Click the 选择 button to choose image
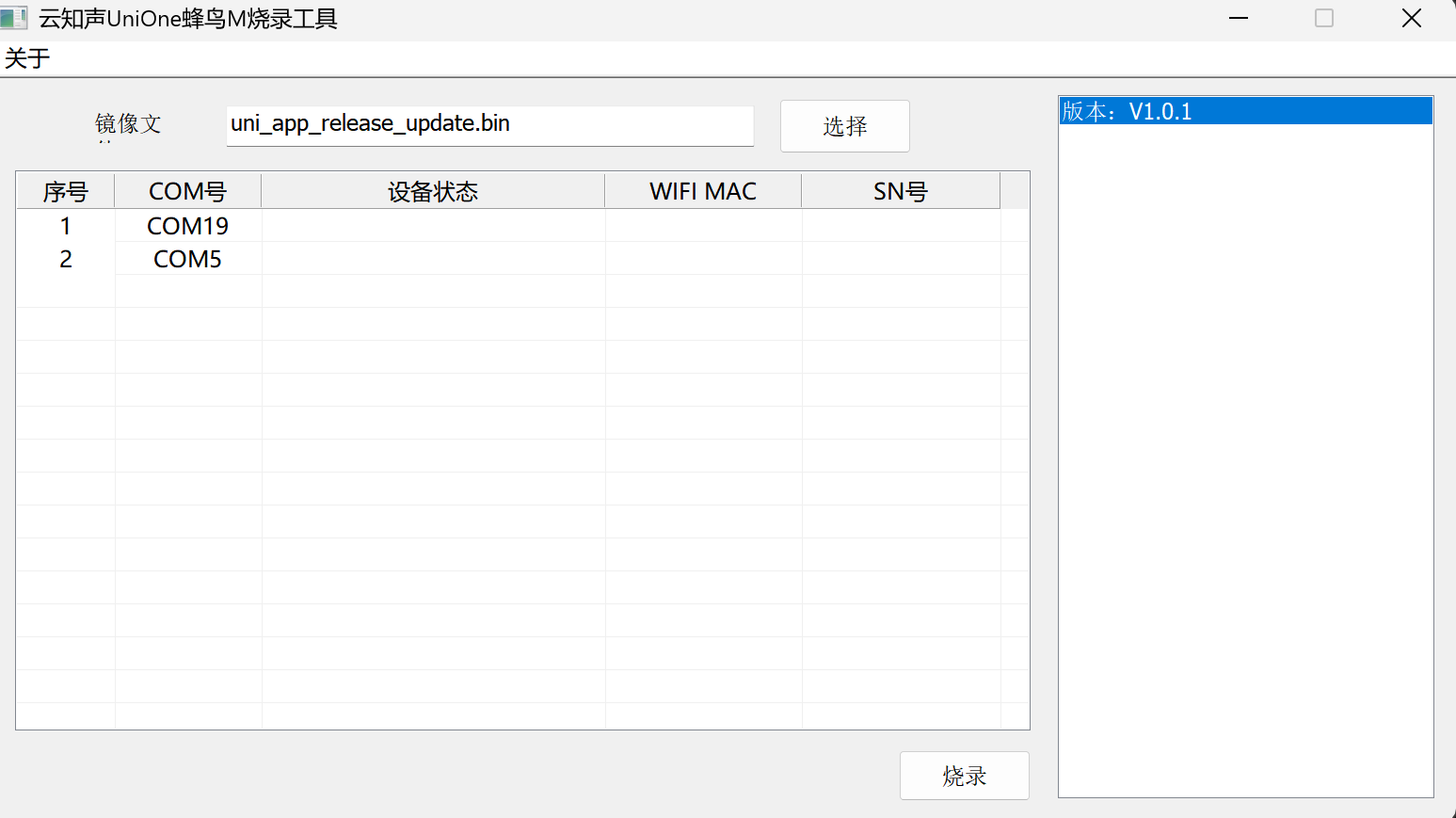This screenshot has height=818, width=1456. coord(844,126)
